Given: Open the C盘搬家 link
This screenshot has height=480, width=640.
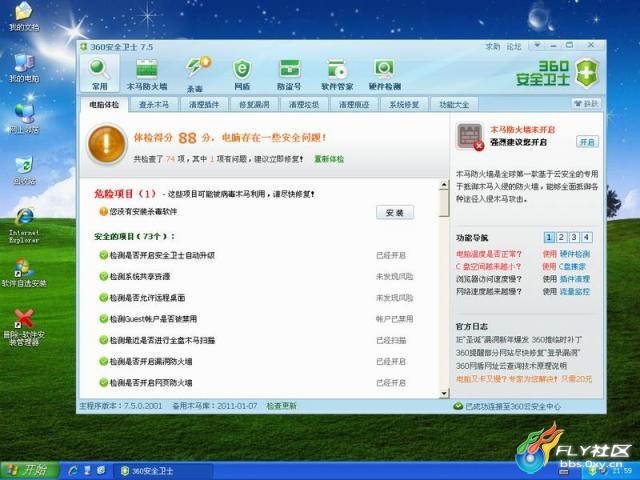Looking at the screenshot, I should [x=573, y=267].
